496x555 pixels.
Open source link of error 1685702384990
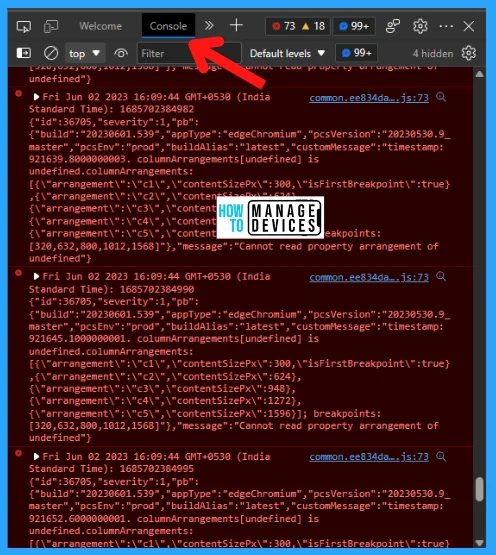(x=369, y=277)
